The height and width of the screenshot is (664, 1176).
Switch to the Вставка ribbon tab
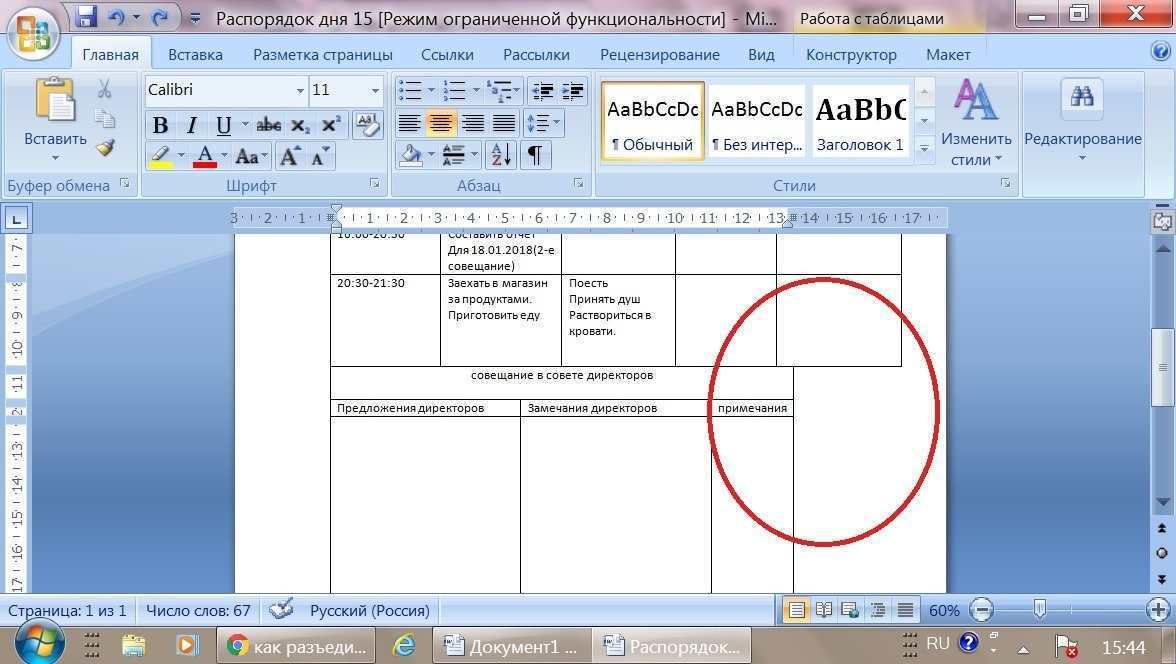194,54
